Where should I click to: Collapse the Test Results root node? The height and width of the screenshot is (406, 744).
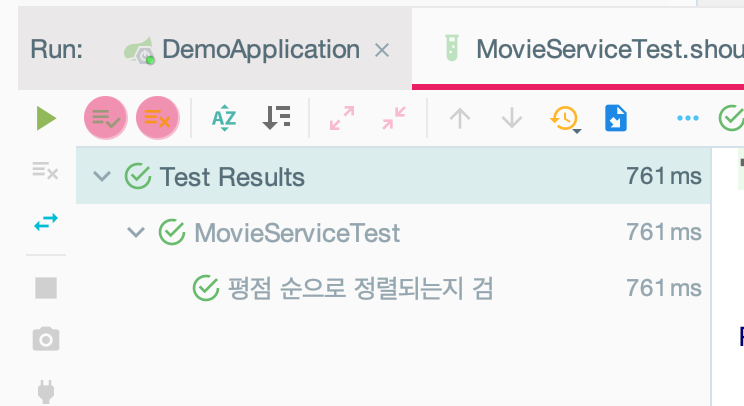(102, 176)
